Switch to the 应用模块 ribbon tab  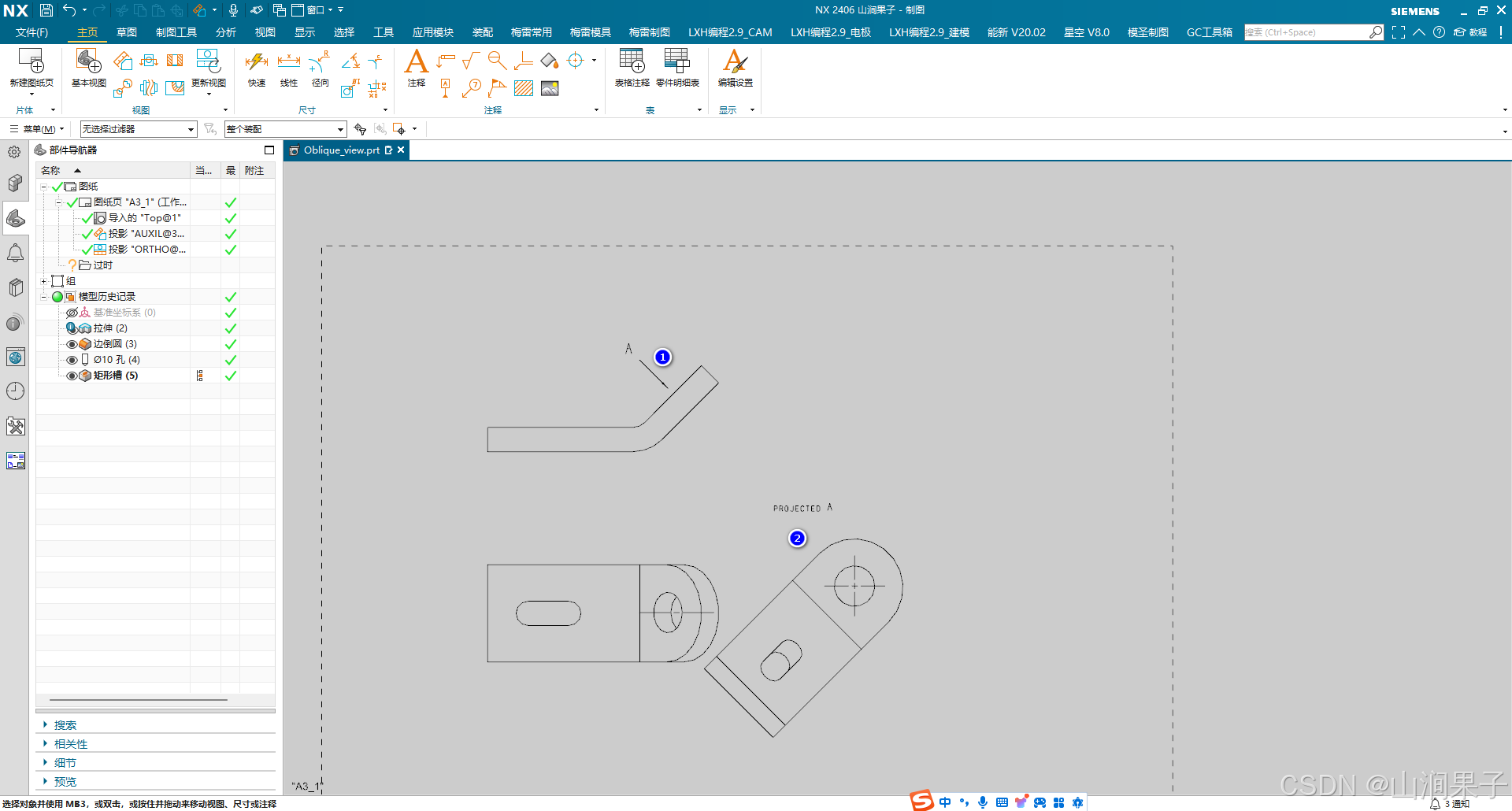click(433, 32)
